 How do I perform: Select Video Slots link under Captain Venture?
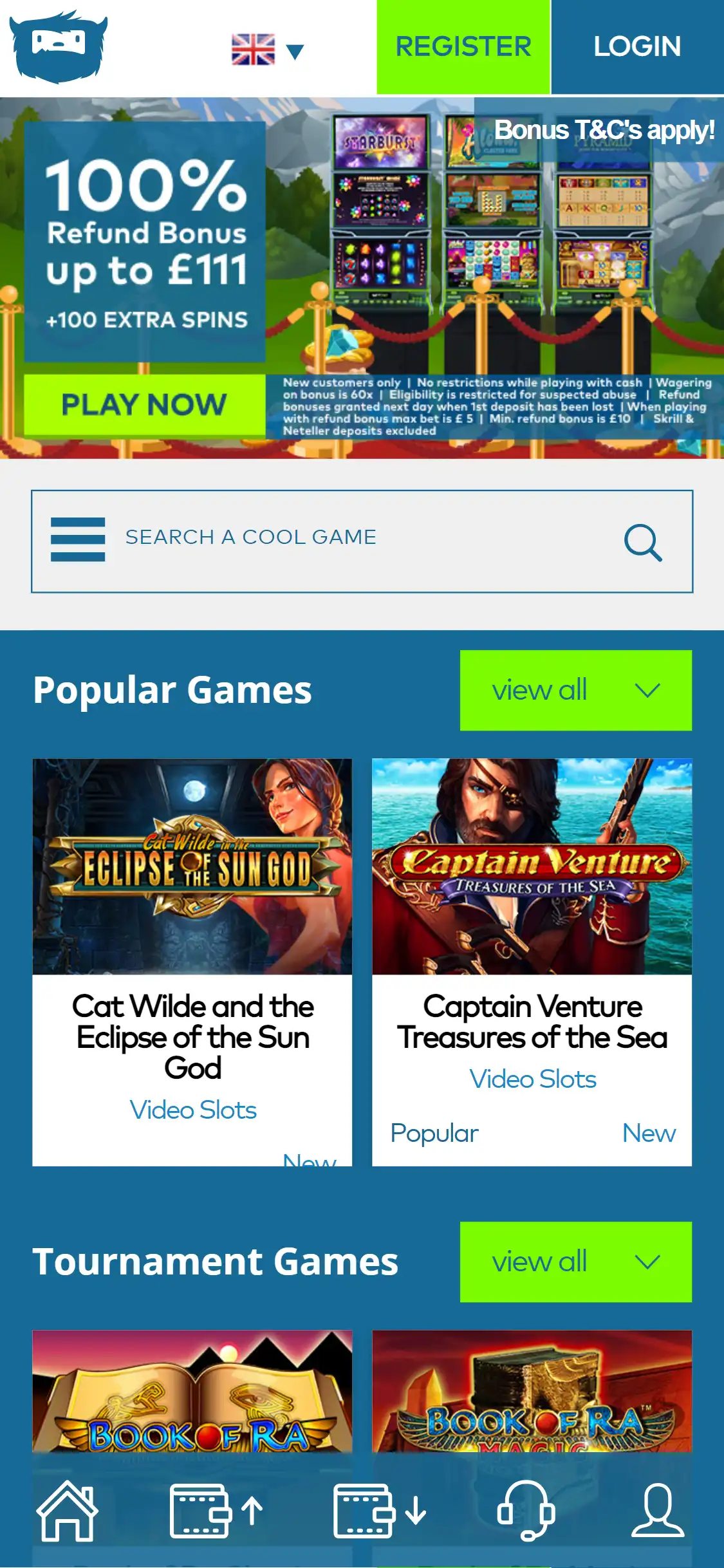(533, 1079)
